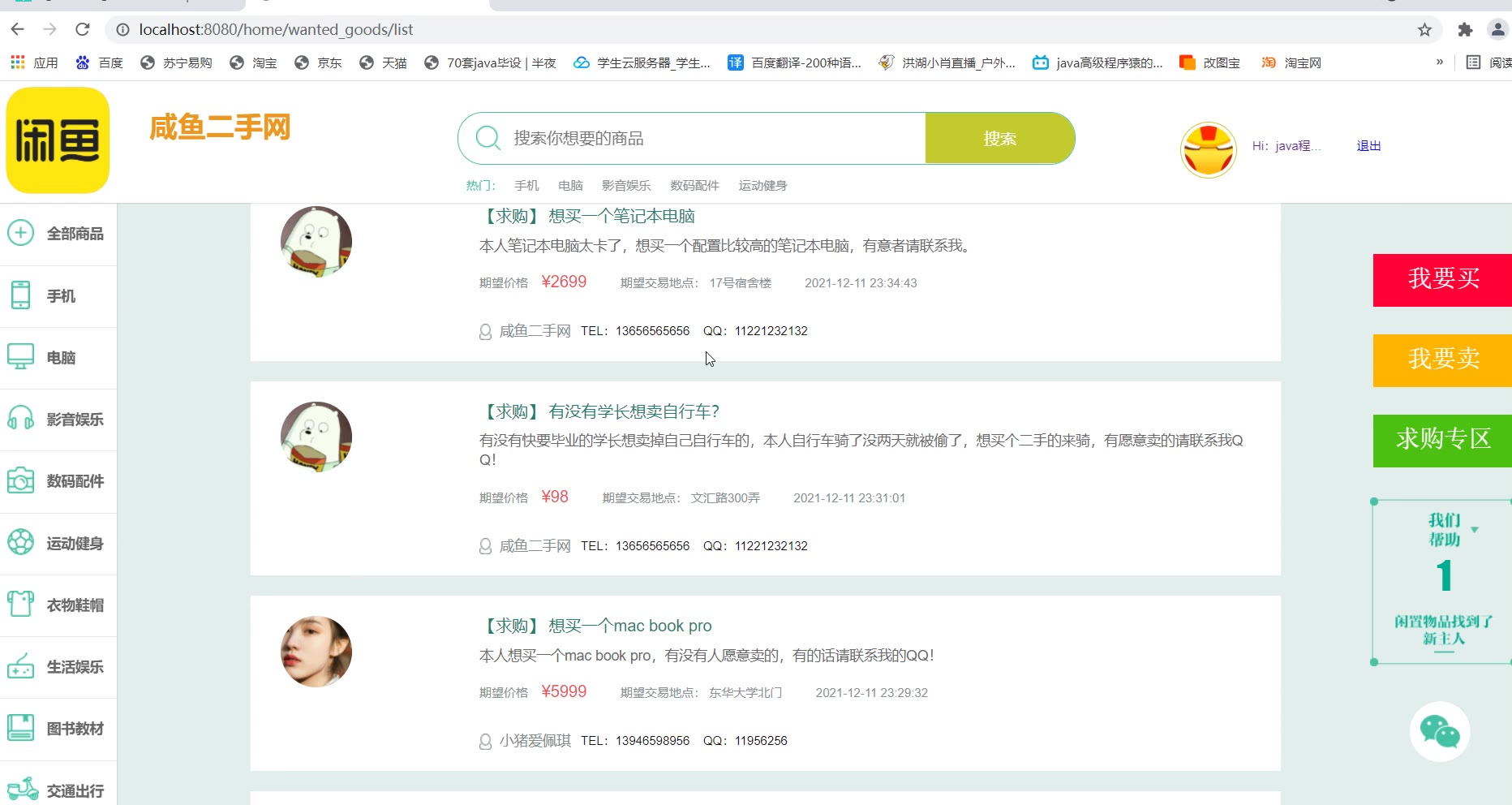
Task: Open 衣物鞋帽 shirt icon
Action: pos(20,605)
